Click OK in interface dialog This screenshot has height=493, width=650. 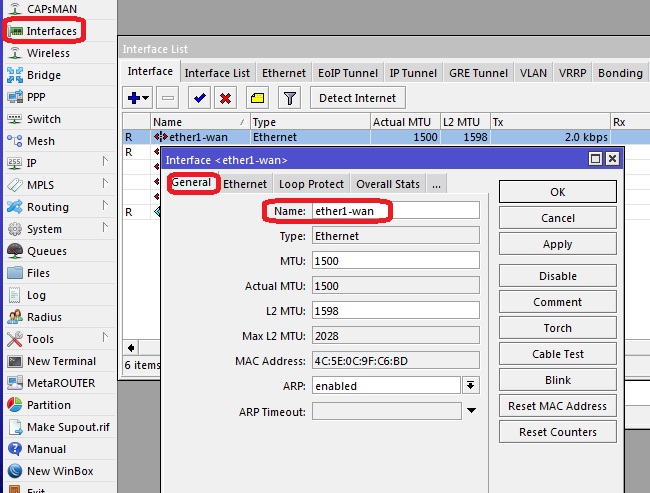coord(558,192)
